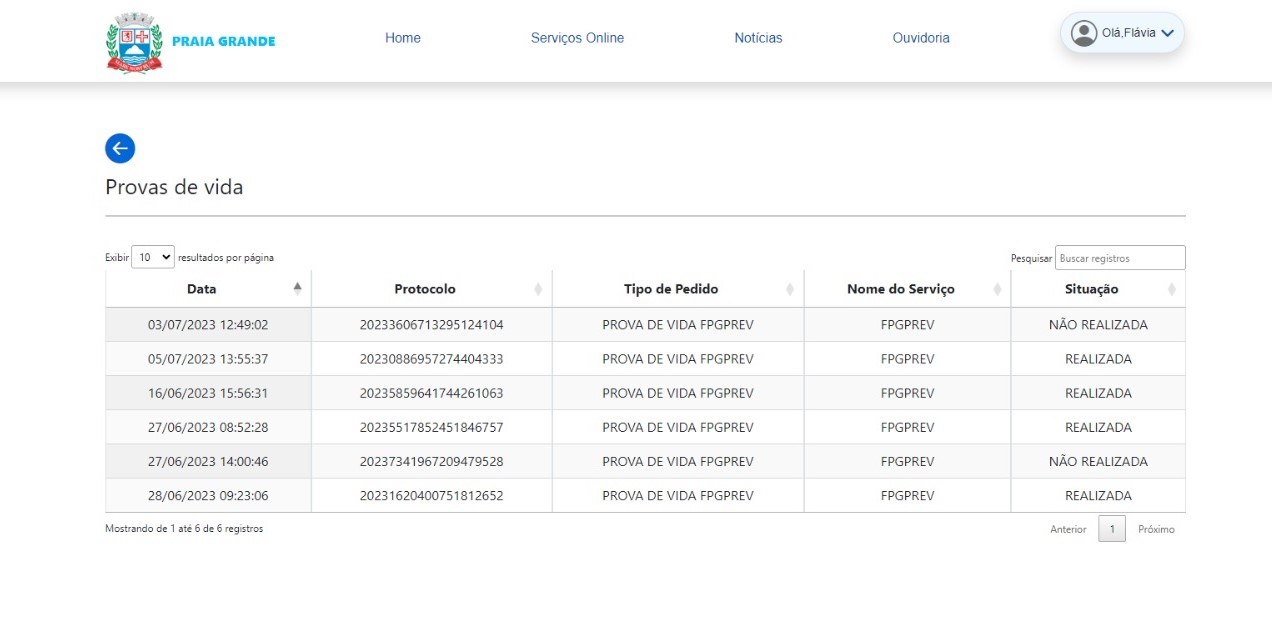Click the Anterior pagination button
The image size is (1272, 623).
[x=1067, y=529]
